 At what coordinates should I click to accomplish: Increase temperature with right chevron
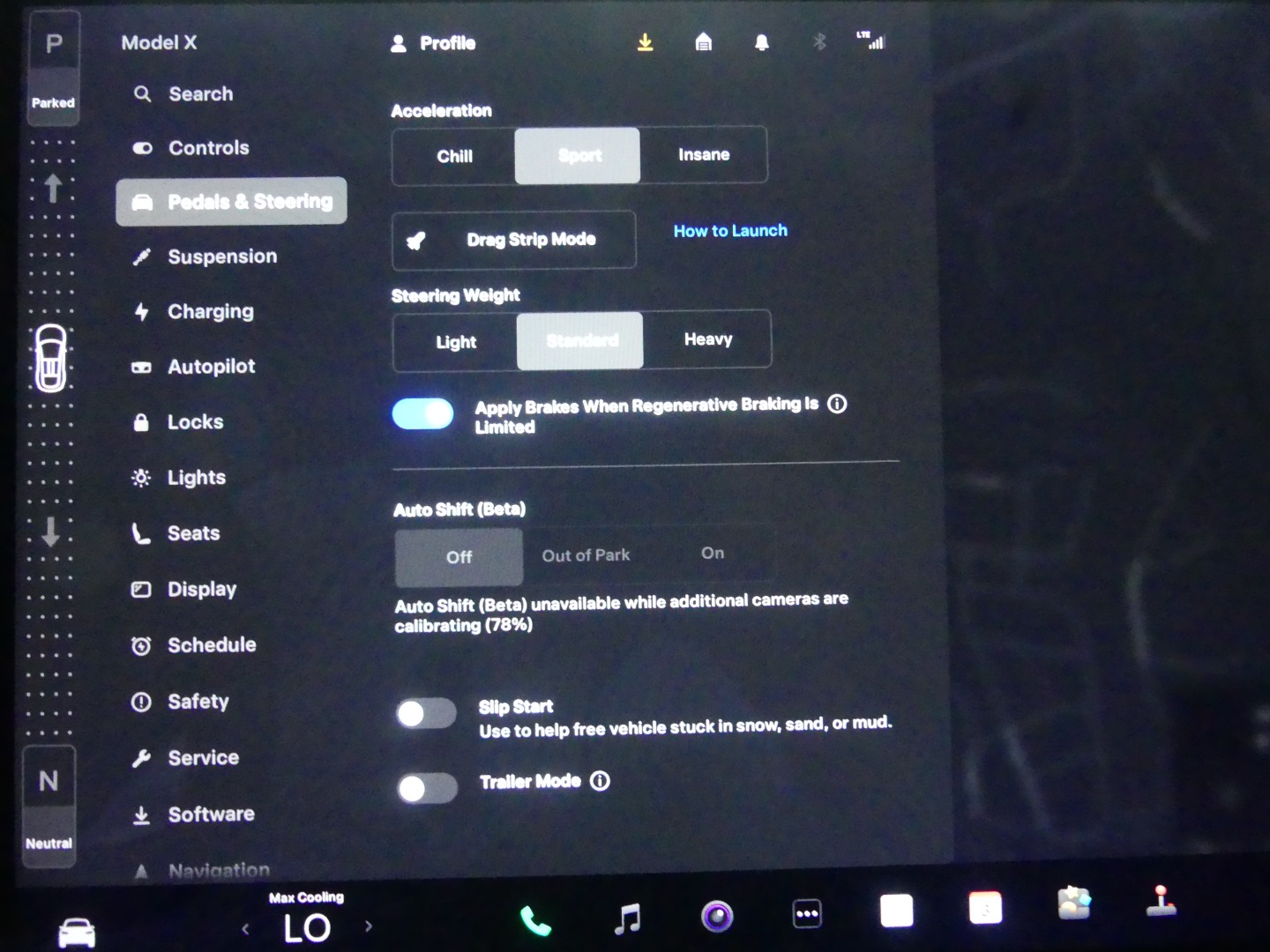coord(369,926)
